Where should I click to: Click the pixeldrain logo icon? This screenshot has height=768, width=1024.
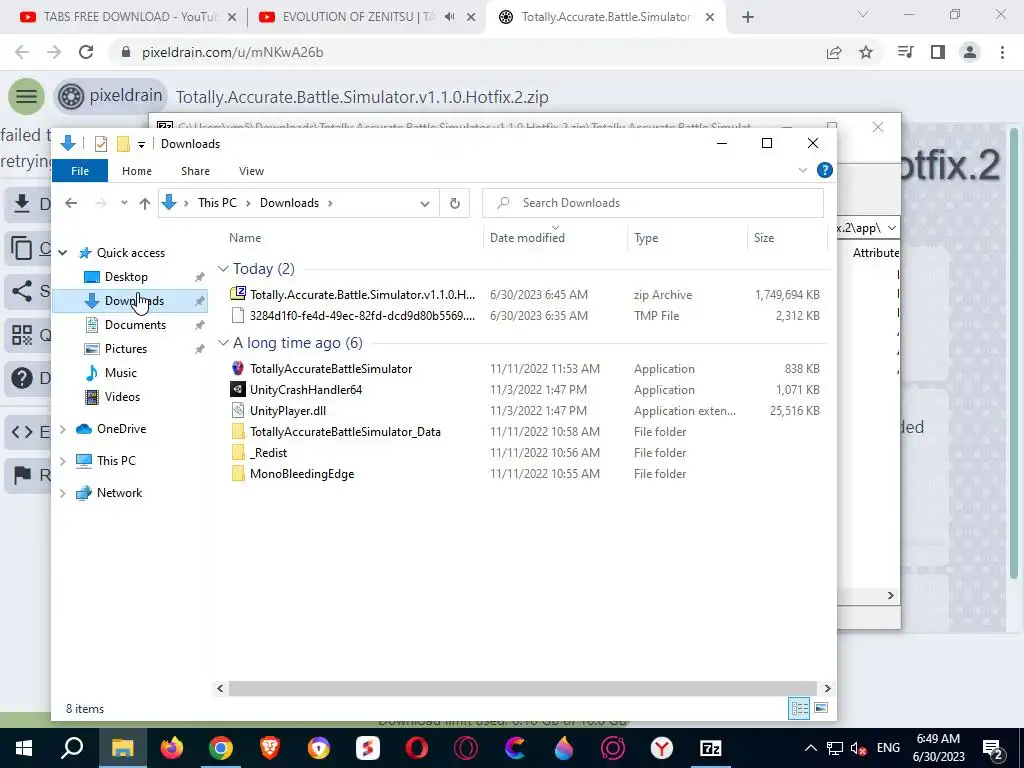[71, 97]
